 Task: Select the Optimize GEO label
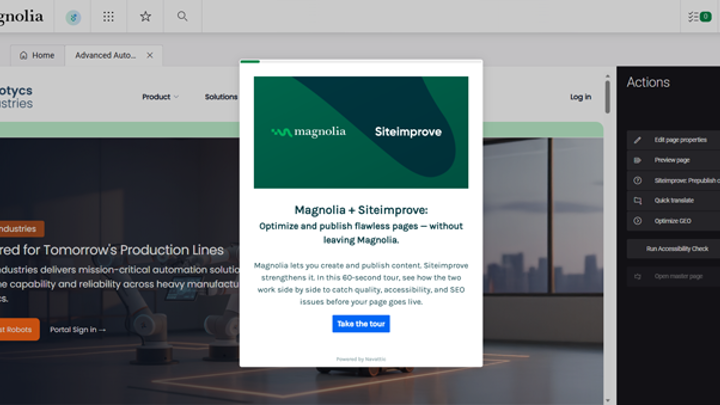point(673,221)
